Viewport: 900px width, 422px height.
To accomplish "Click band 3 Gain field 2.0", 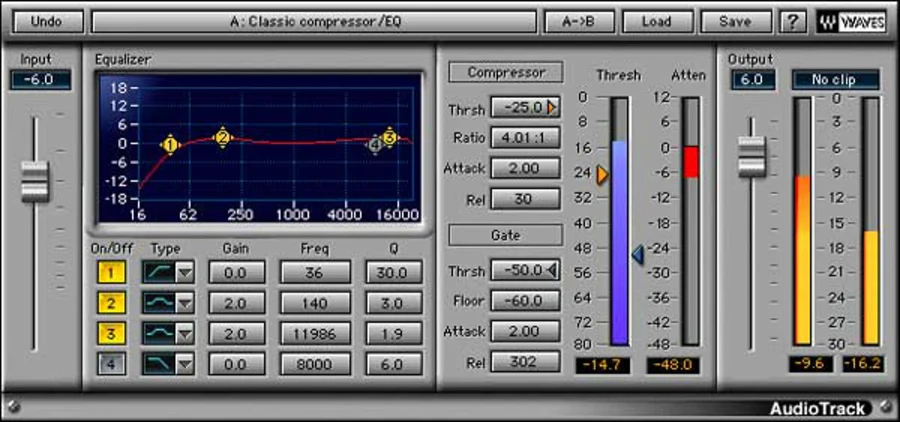I will (236, 333).
